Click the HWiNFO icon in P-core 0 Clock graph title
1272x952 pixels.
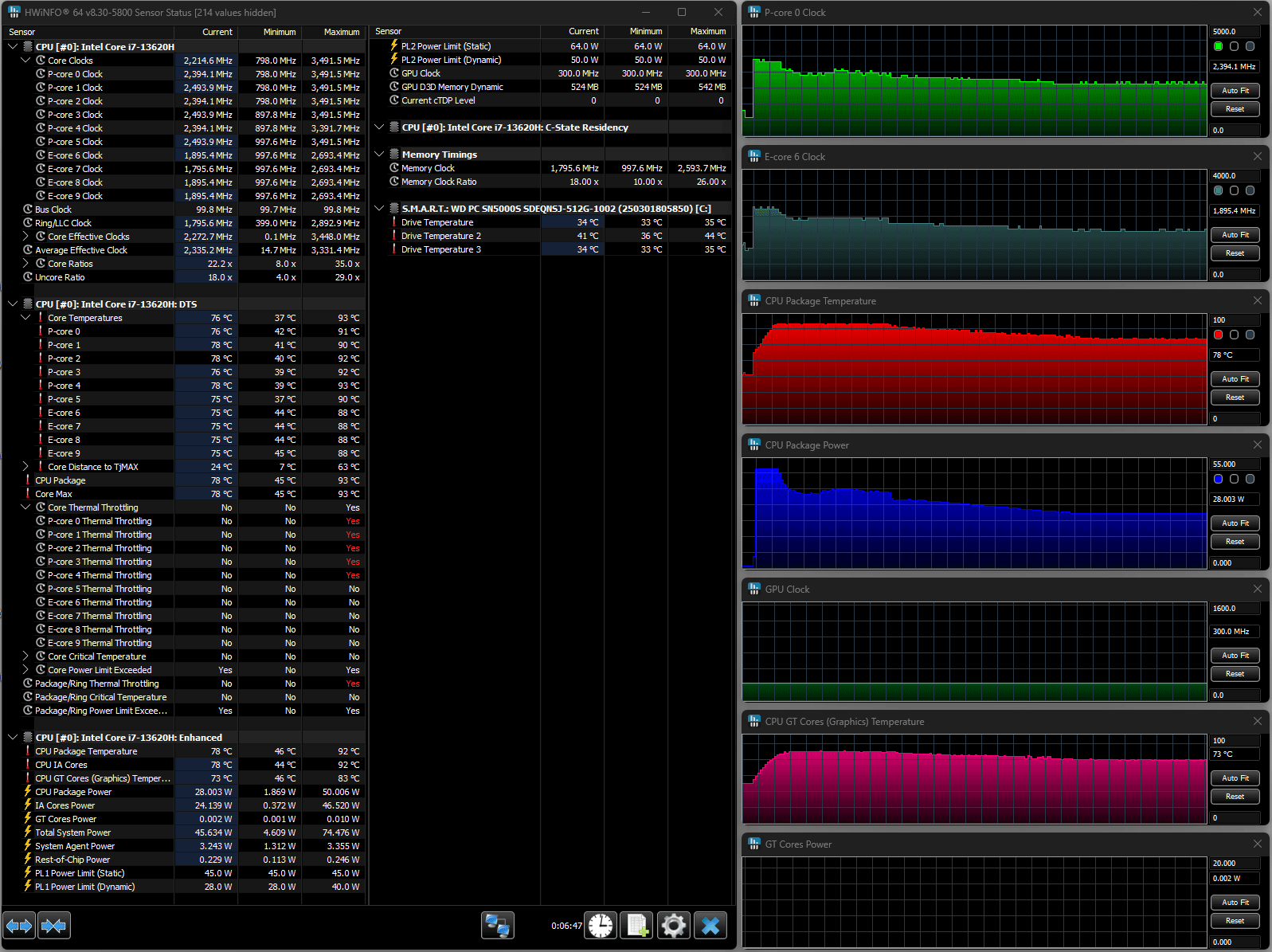coord(753,12)
